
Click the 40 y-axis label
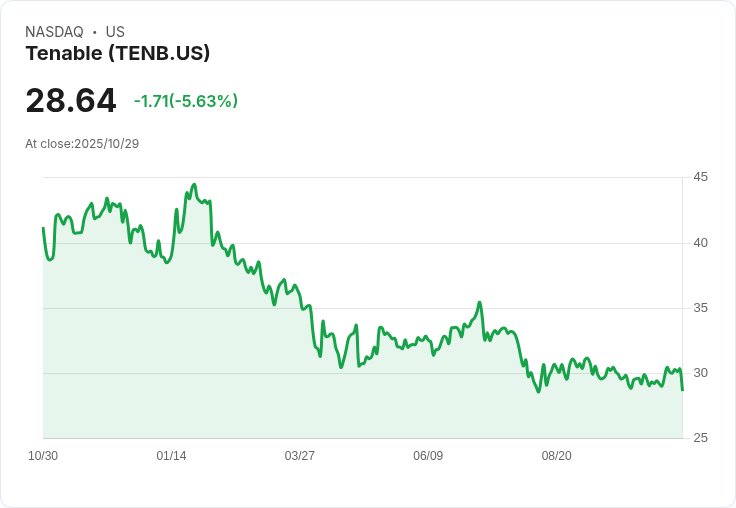[x=700, y=242]
